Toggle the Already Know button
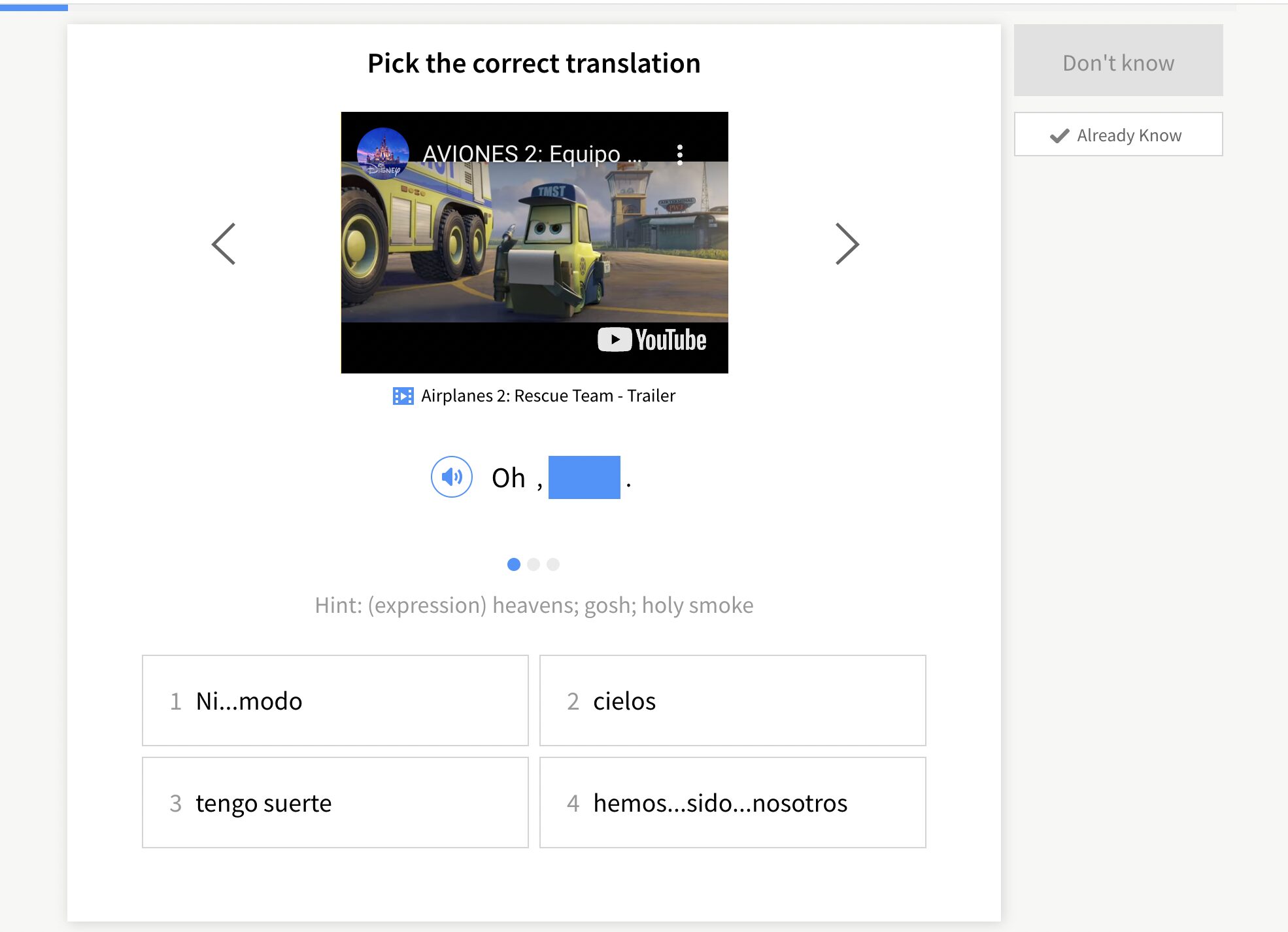This screenshot has height=932, width=1288. pyautogui.click(x=1118, y=135)
